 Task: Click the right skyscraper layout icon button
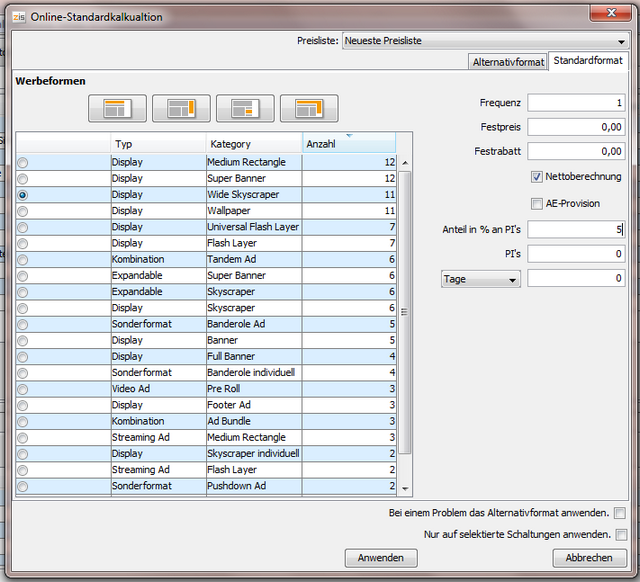181,108
